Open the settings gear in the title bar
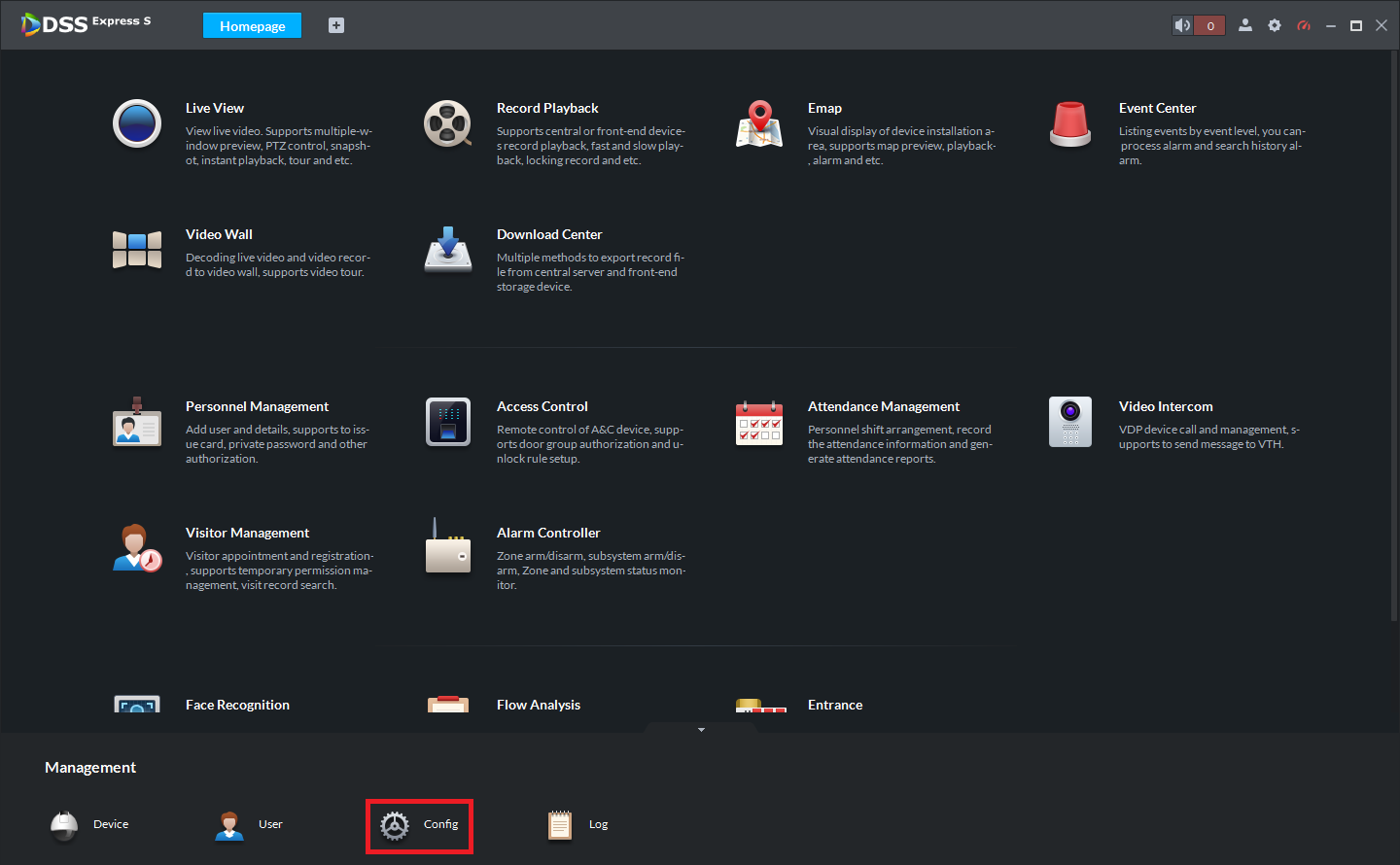Viewport: 1400px width, 865px height. pyautogui.click(x=1275, y=25)
